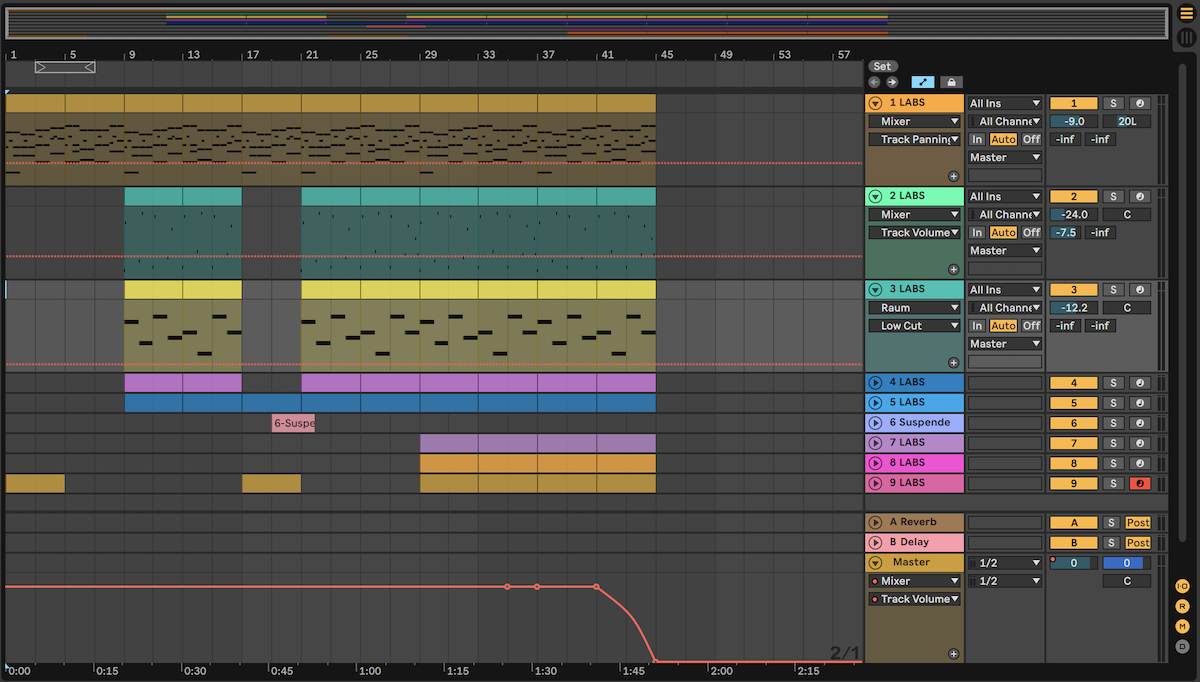Click the 1:30 mark on time ruler

(x=545, y=671)
